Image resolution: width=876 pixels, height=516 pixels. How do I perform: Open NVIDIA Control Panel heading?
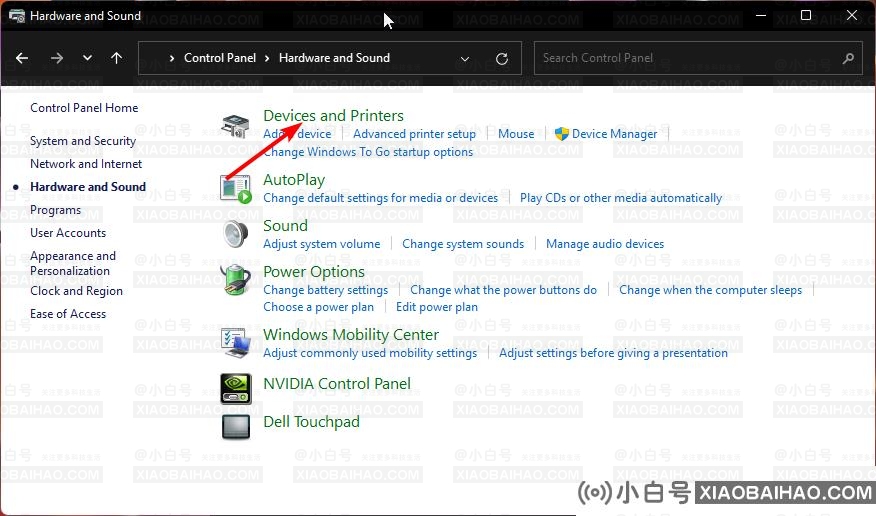click(x=337, y=384)
